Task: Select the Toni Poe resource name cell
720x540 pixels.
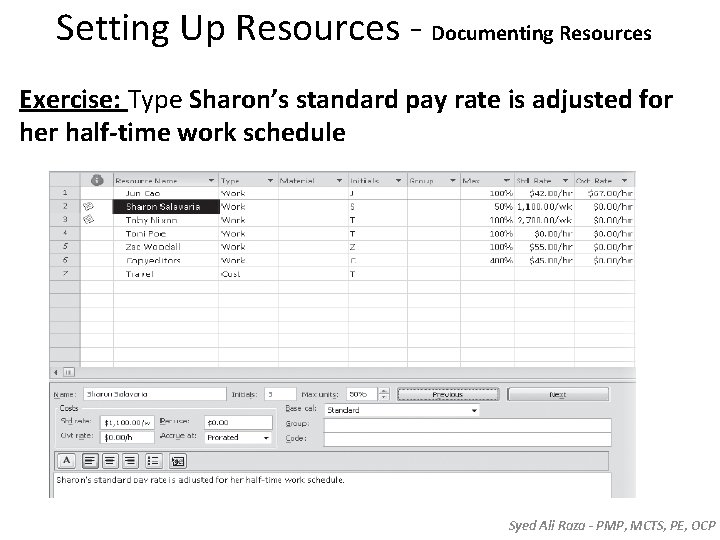Action: [x=166, y=233]
